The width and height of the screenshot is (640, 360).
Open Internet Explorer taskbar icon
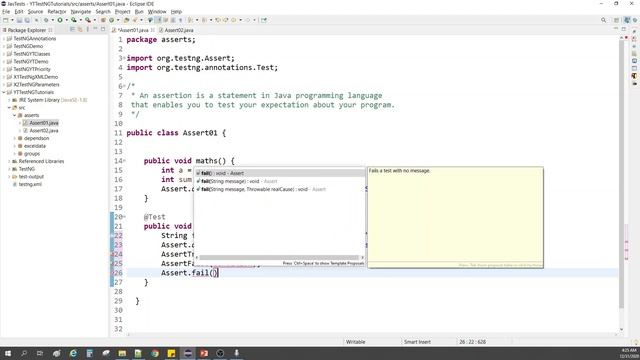73,353
